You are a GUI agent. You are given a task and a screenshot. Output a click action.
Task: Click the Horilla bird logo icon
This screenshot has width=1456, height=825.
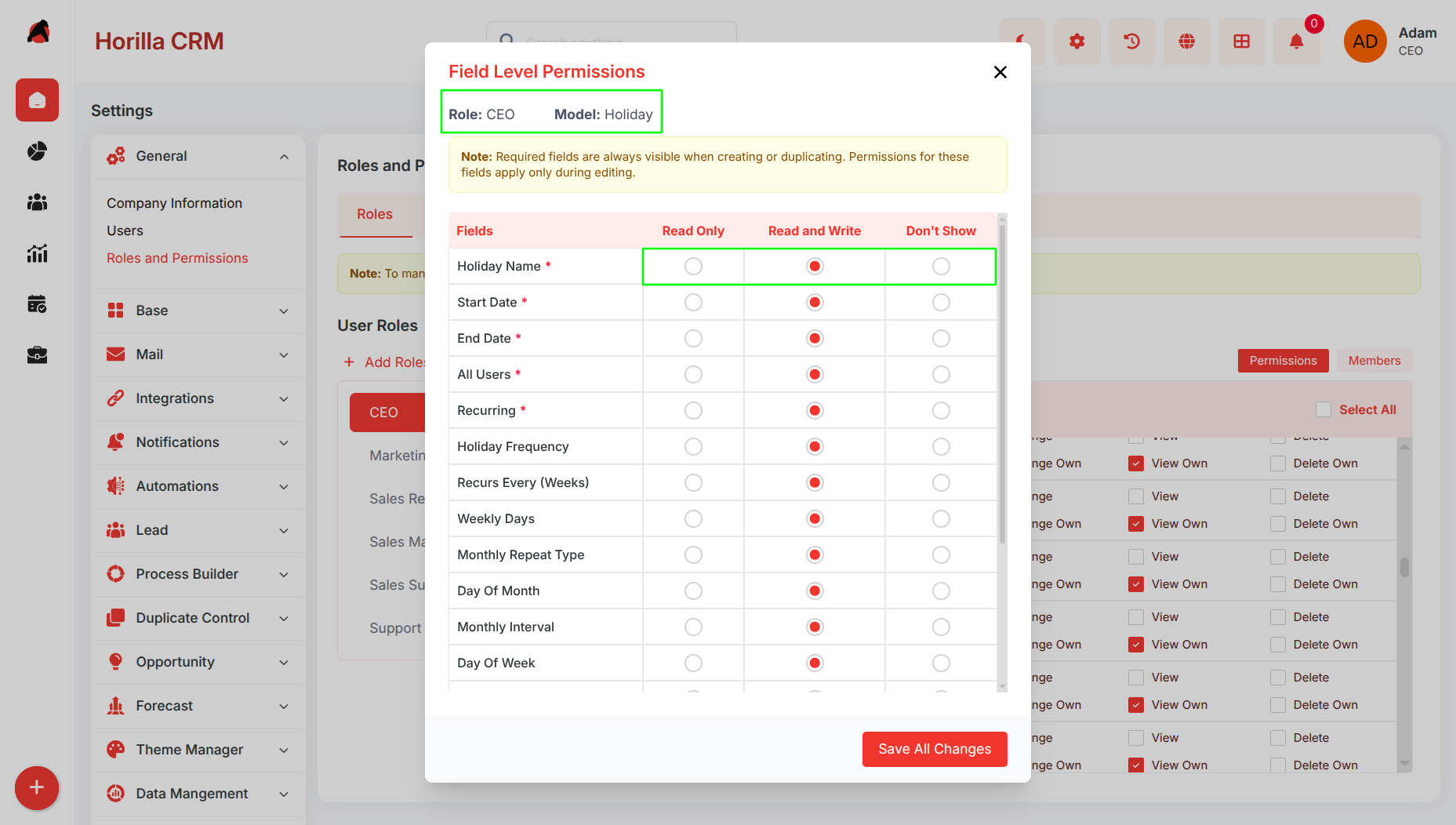click(x=38, y=32)
